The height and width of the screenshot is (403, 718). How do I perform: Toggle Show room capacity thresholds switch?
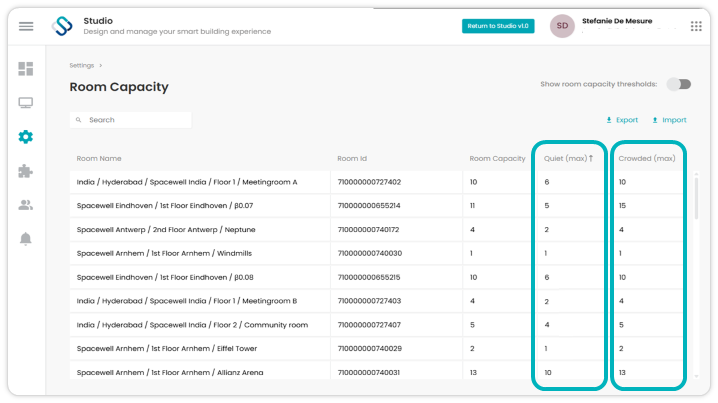679,84
